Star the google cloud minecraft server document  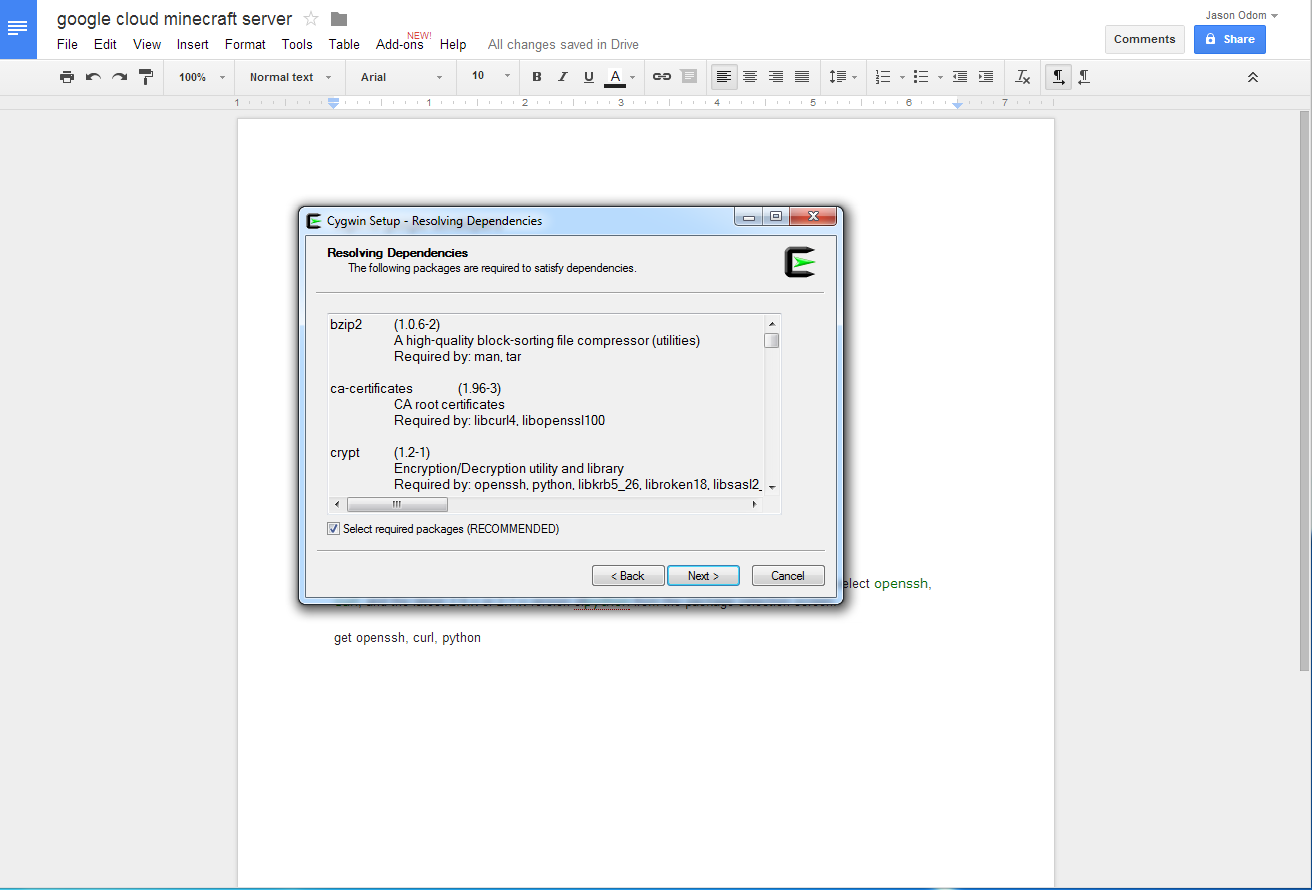[311, 19]
